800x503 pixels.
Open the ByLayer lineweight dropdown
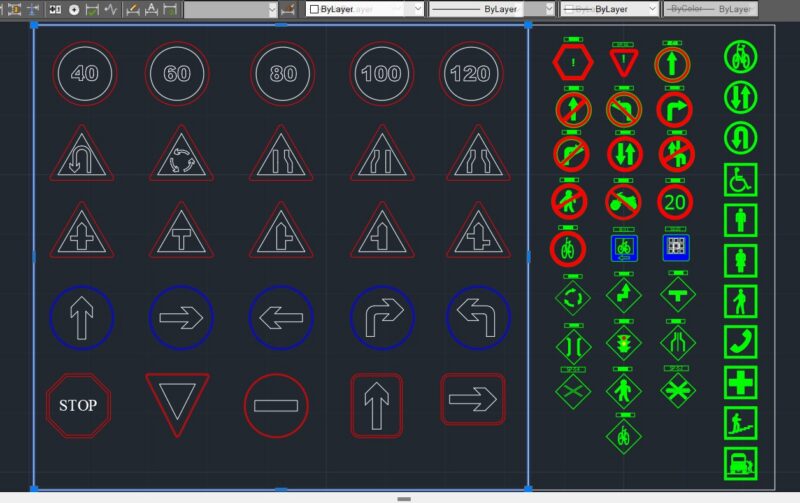coord(609,9)
